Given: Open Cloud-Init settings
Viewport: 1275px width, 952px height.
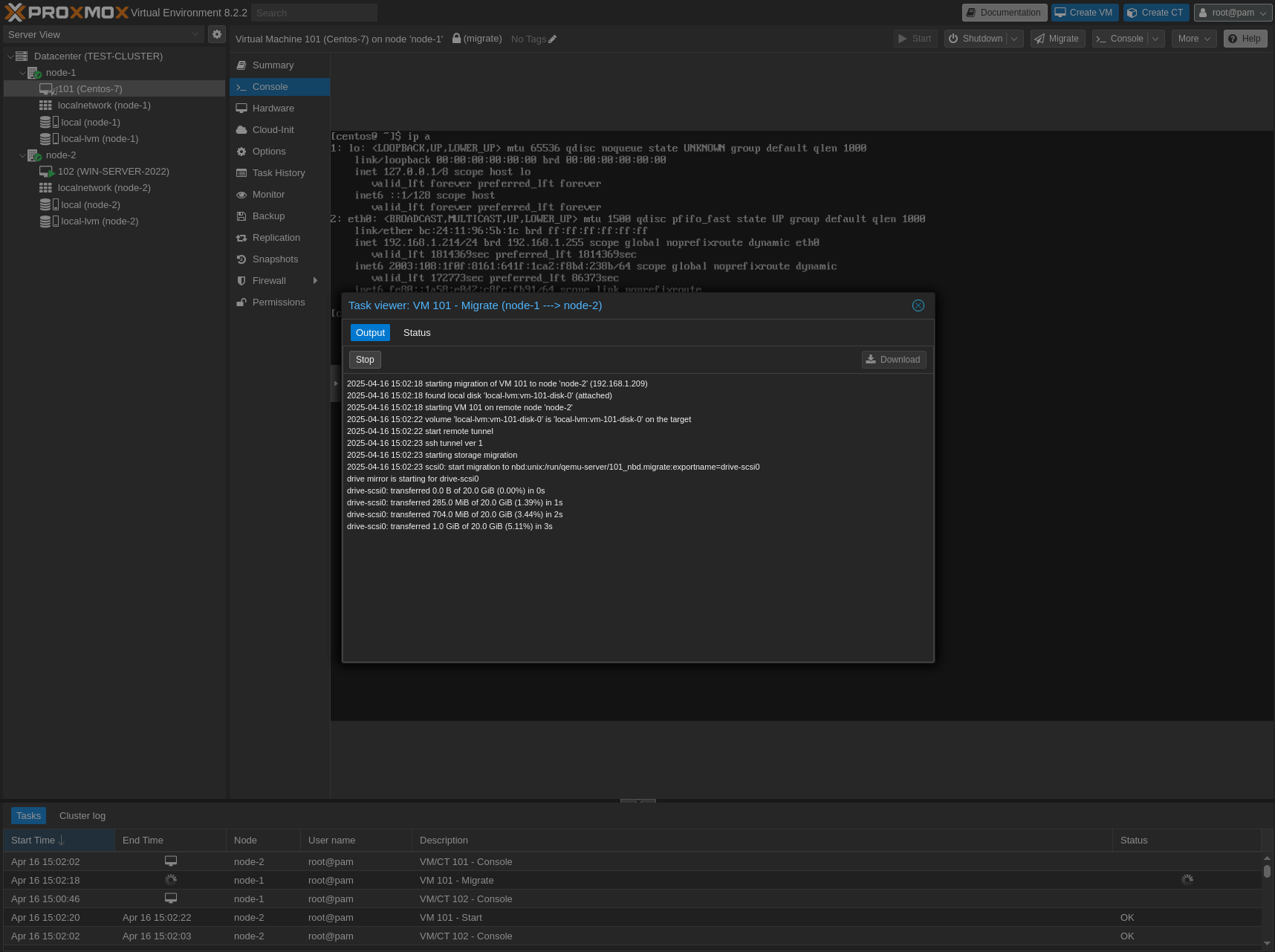Looking at the screenshot, I should pyautogui.click(x=273, y=129).
